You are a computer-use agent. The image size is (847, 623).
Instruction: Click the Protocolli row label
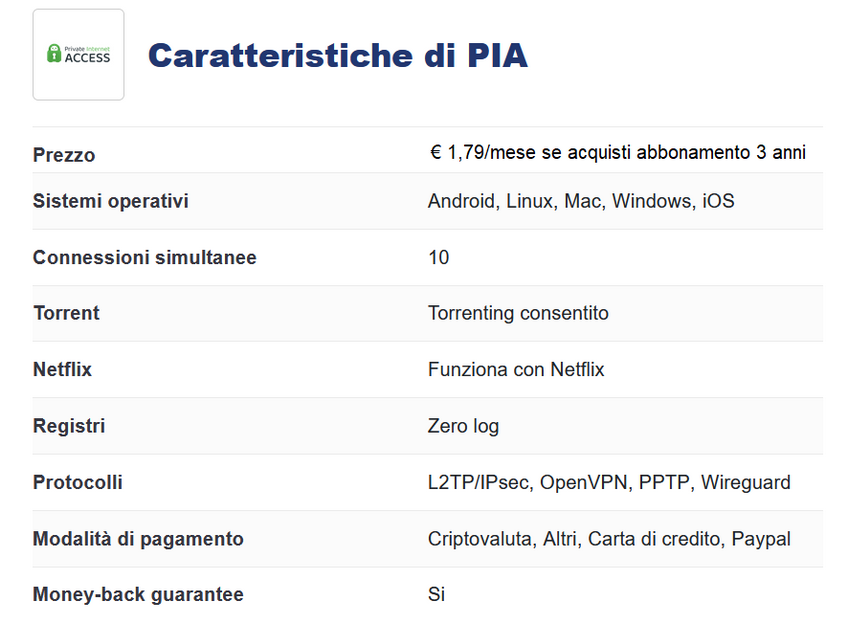click(78, 483)
